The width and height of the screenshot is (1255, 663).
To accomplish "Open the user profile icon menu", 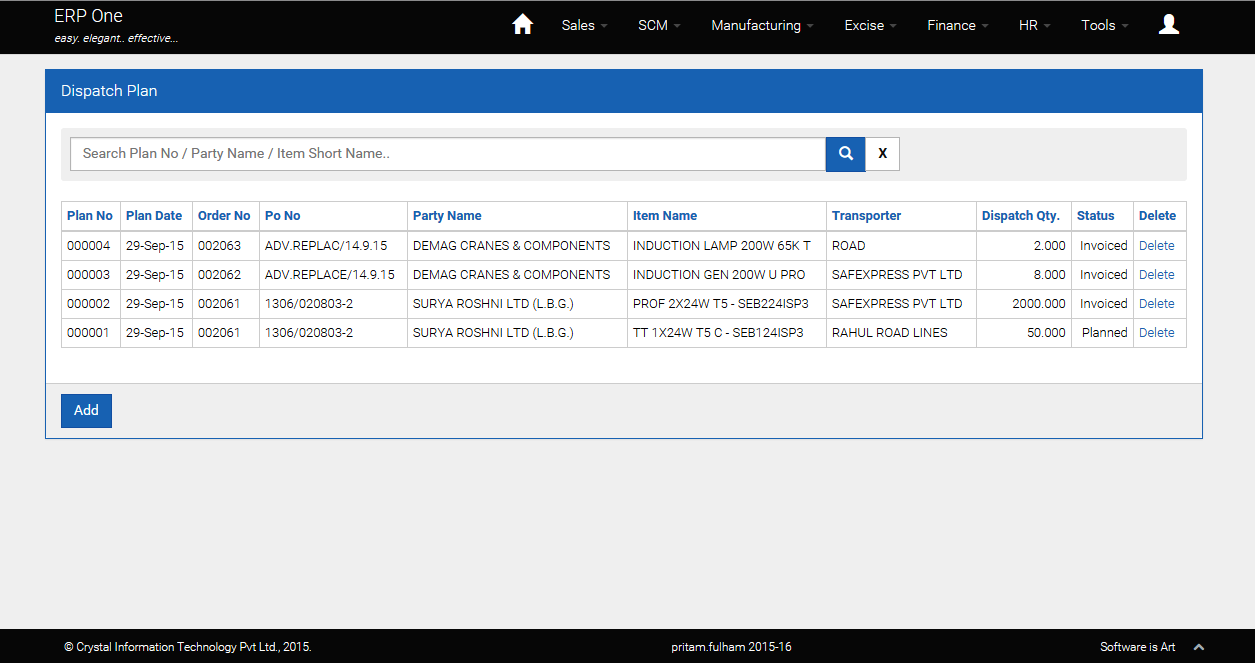I will [1169, 25].
